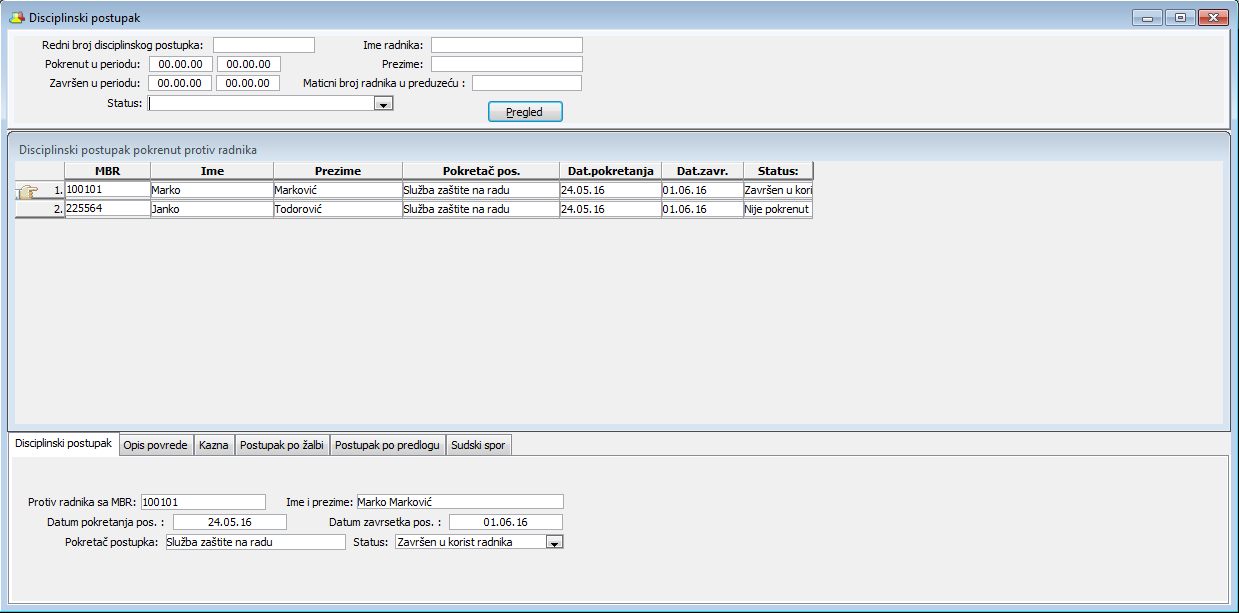Focus the Ime radnika input field
The height and width of the screenshot is (613, 1239).
[506, 45]
